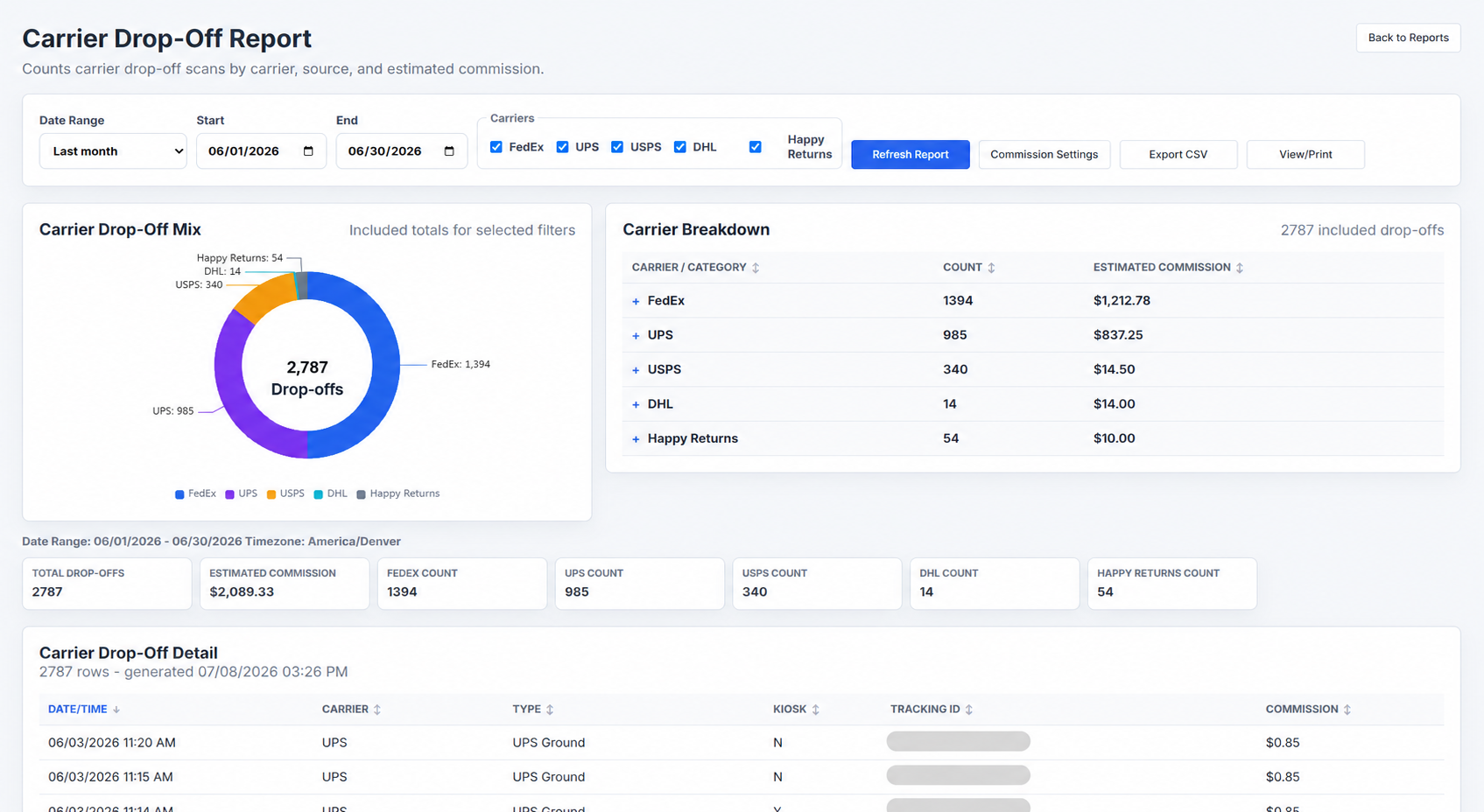Image resolution: width=1484 pixels, height=812 pixels.
Task: Toggle USPS legend marker under donut chart
Action: click(271, 494)
